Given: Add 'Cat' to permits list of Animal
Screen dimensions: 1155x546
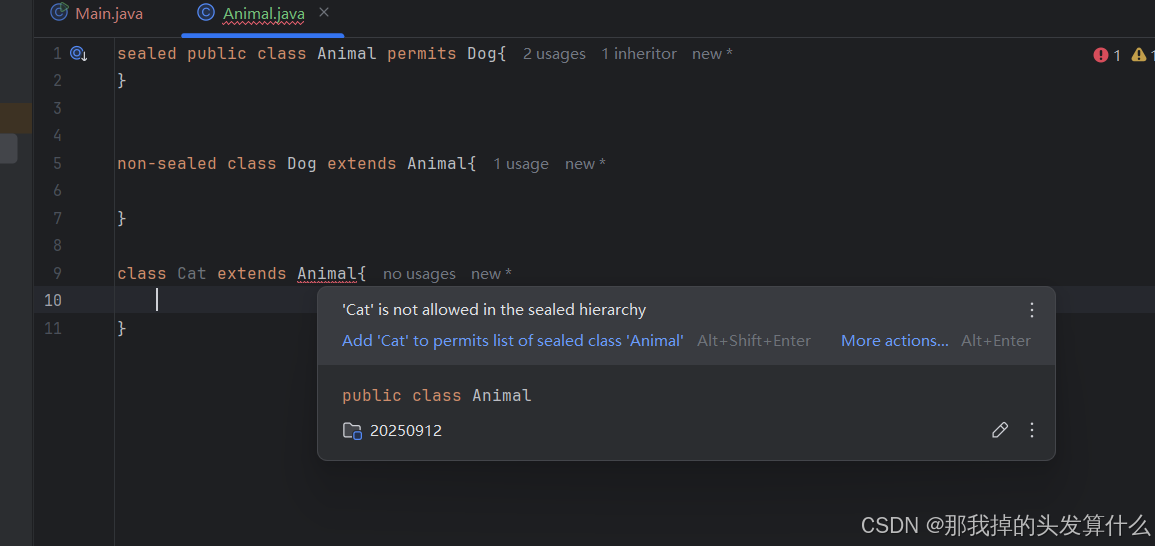Looking at the screenshot, I should (x=513, y=341).
